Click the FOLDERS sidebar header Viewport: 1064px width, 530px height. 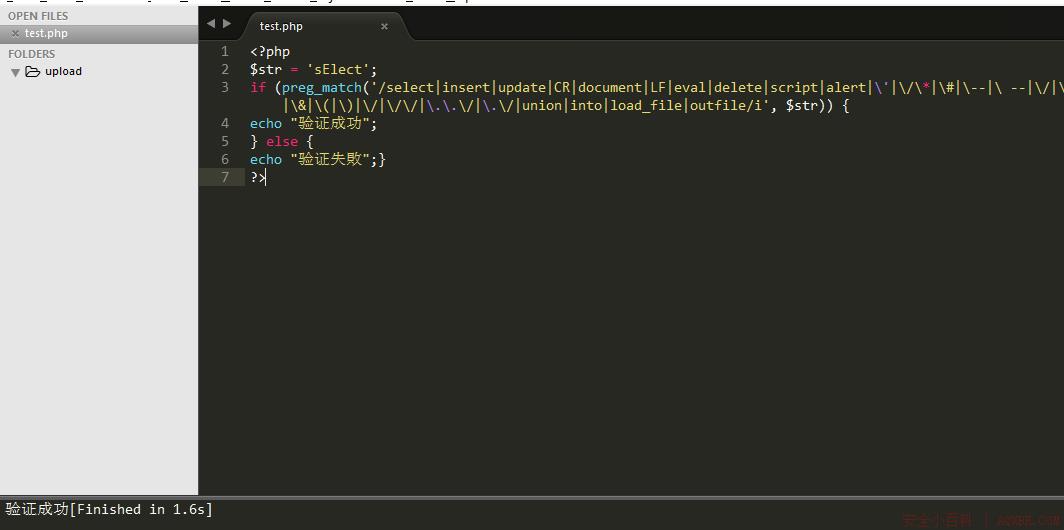(32, 54)
